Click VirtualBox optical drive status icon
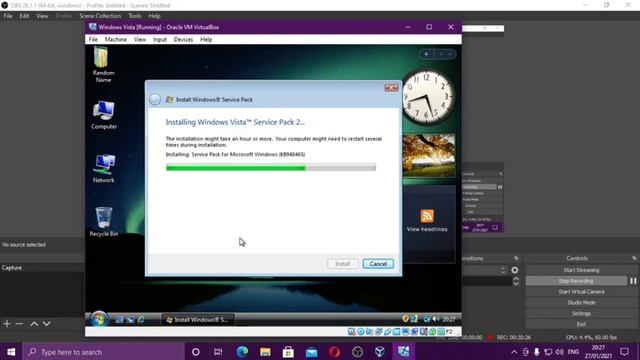This screenshot has width=640, height=360. [x=360, y=331]
